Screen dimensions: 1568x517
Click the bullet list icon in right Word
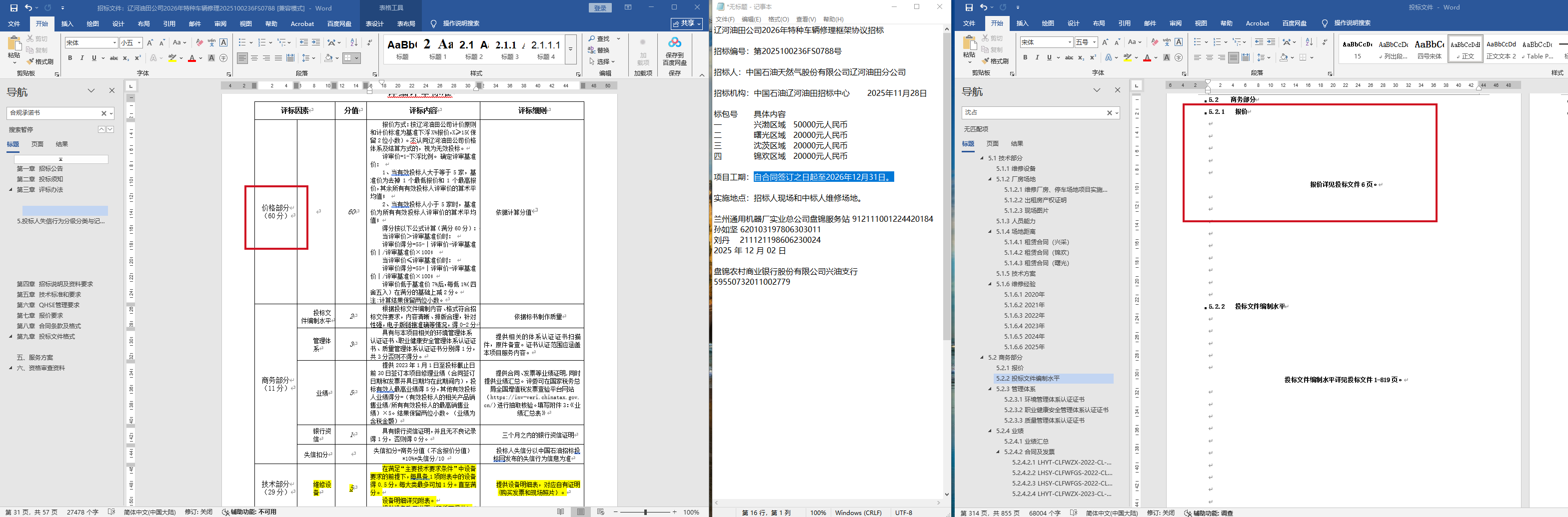tap(1197, 42)
